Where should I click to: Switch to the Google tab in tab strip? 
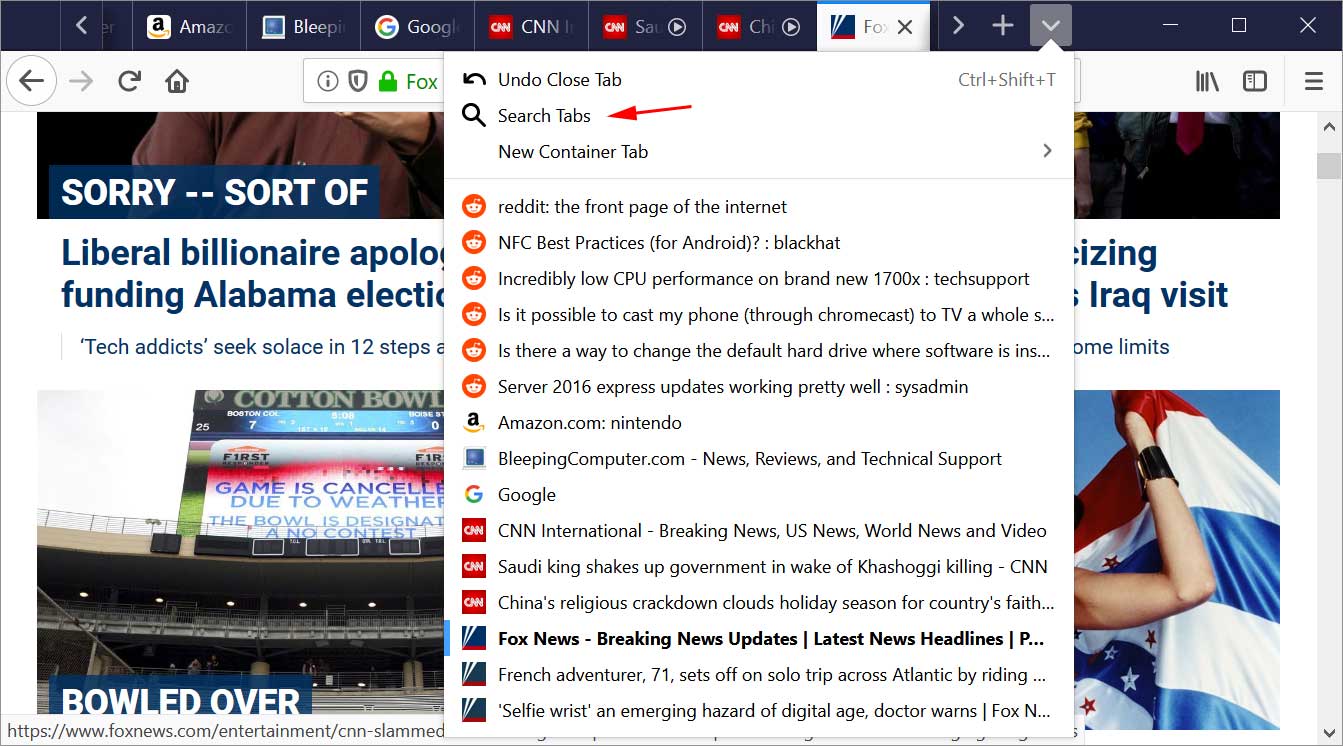tap(418, 27)
